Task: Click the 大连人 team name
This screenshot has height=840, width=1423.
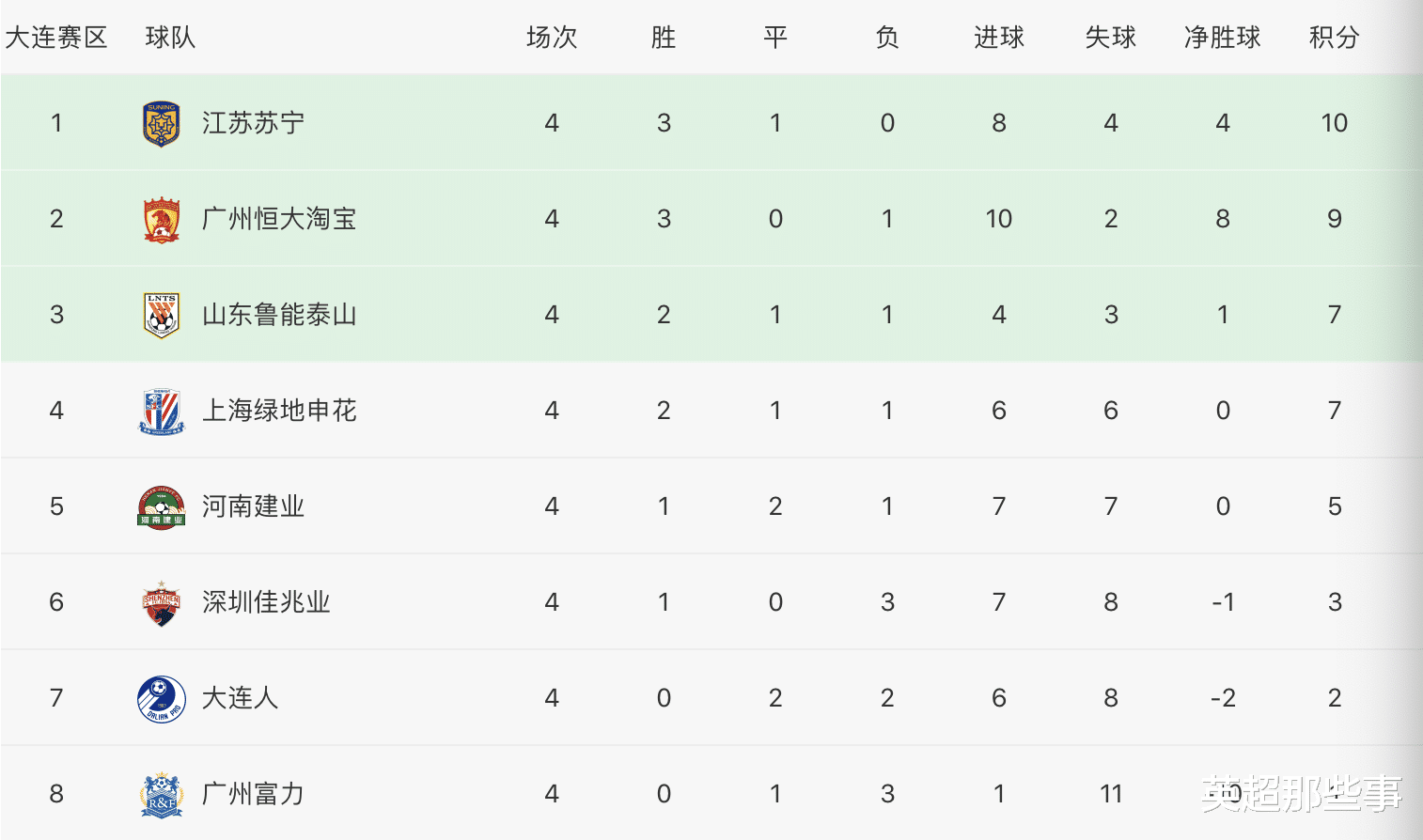Action: pyautogui.click(x=240, y=698)
